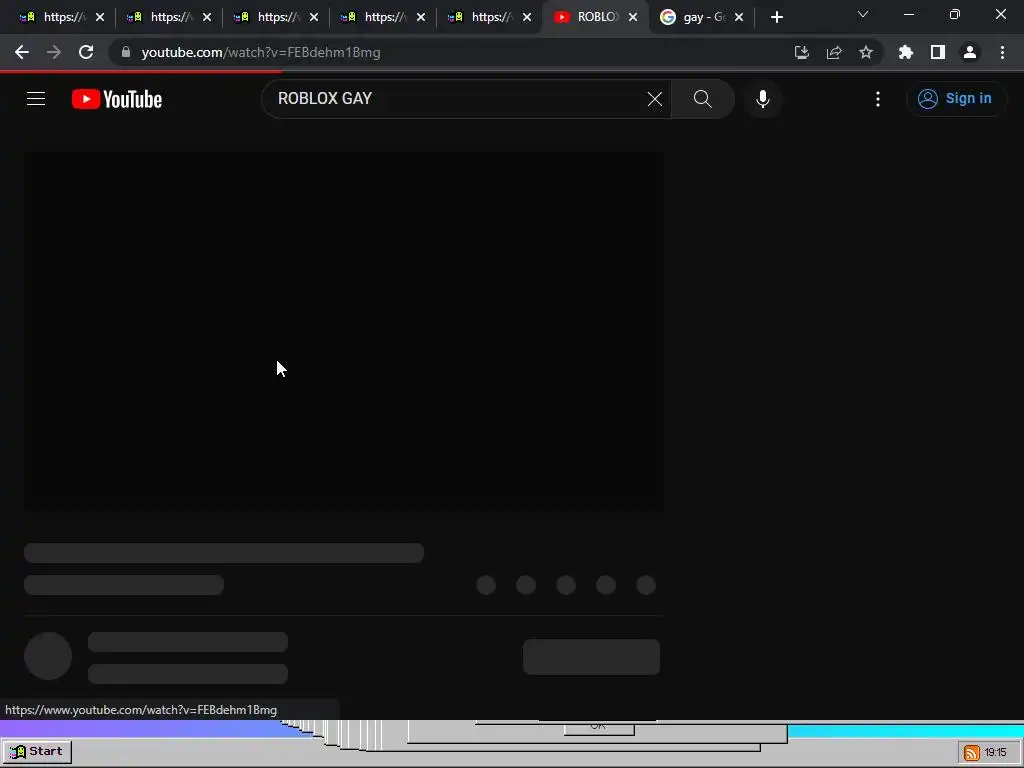
Task: Go to YouTube home via logo
Action: coord(117,99)
